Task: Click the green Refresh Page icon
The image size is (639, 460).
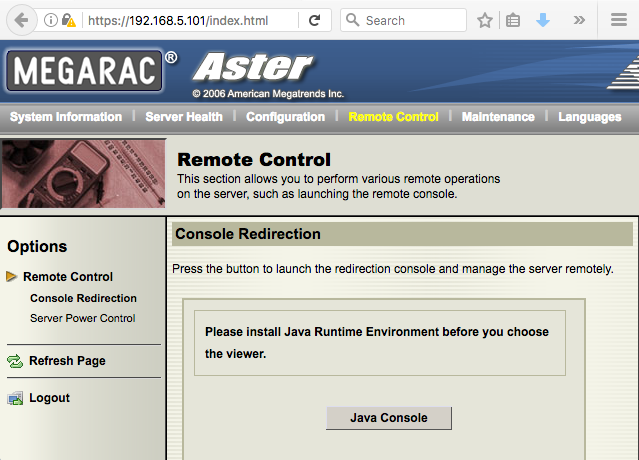Action: pyautogui.click(x=15, y=361)
